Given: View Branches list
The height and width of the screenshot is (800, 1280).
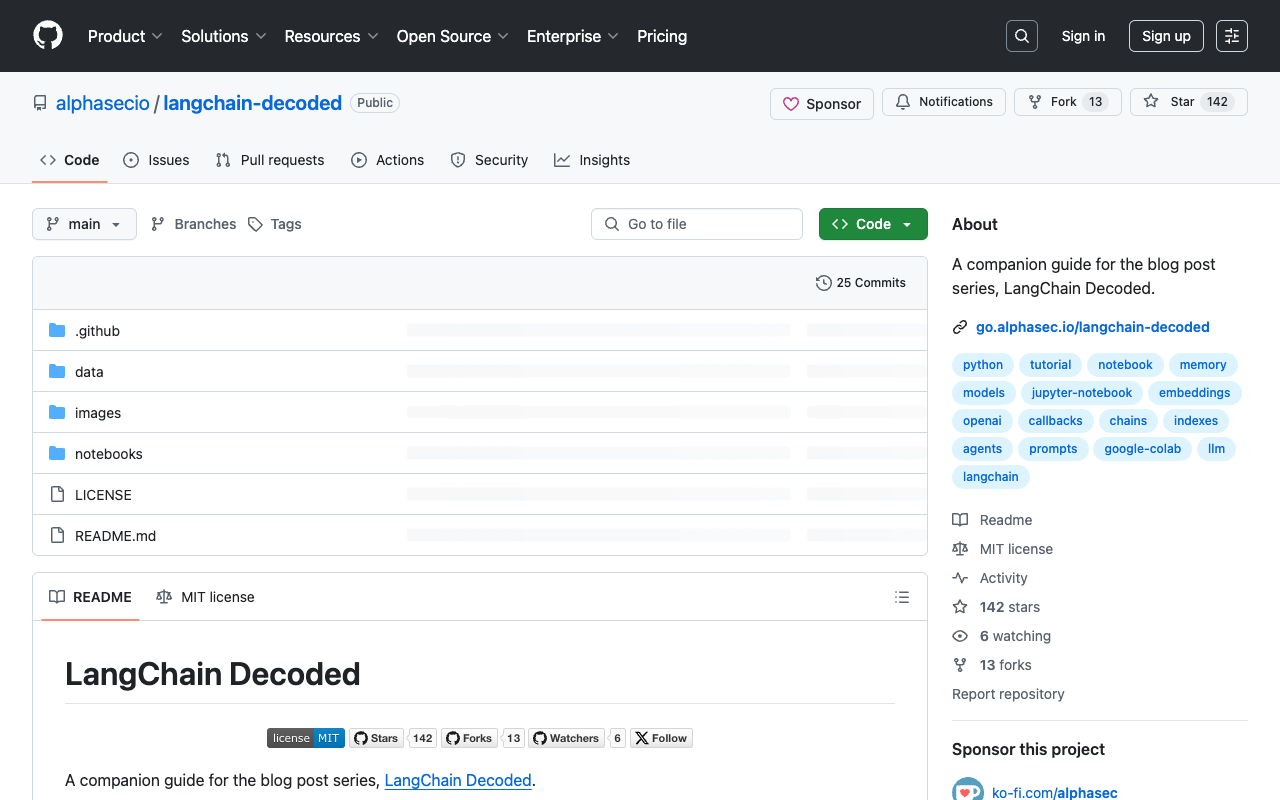Looking at the screenshot, I should [194, 224].
